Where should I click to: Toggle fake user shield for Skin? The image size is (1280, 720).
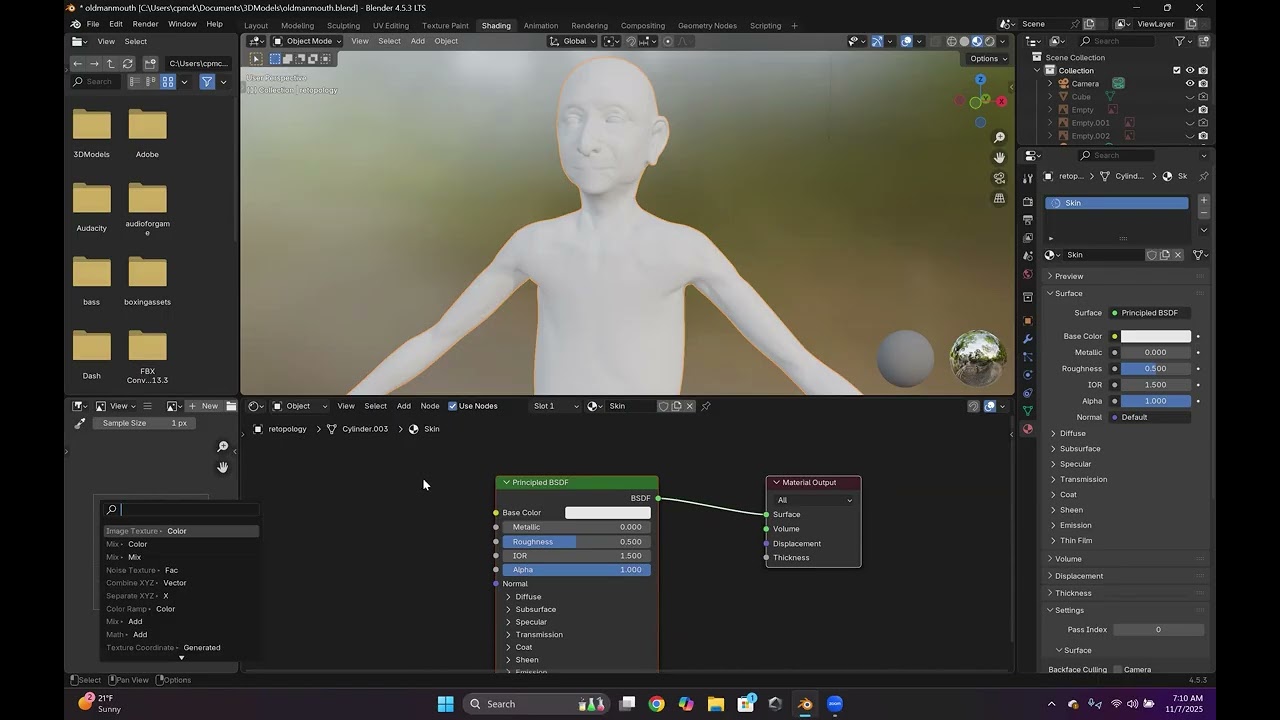(1152, 255)
